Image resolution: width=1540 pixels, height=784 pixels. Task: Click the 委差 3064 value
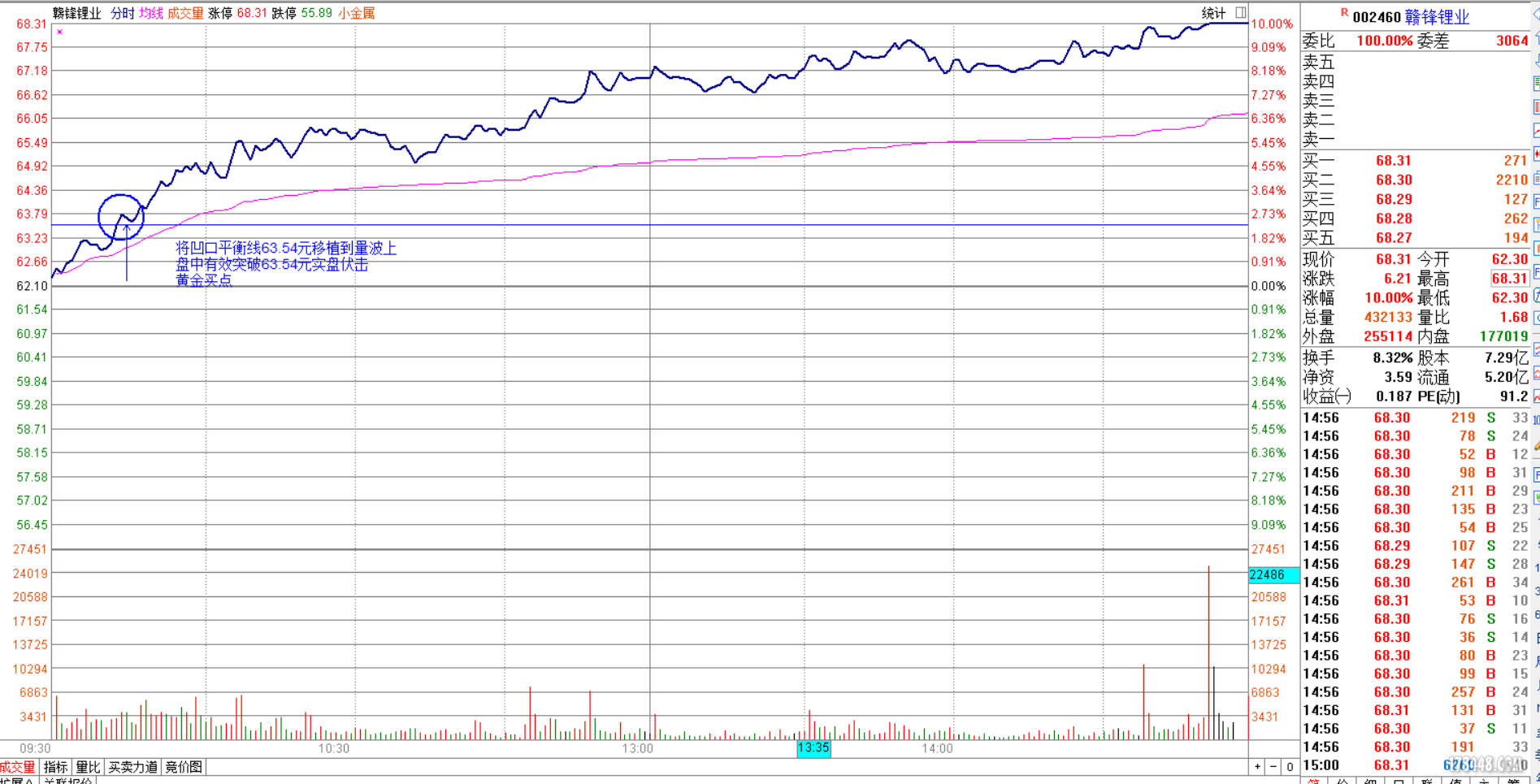(x=1512, y=41)
